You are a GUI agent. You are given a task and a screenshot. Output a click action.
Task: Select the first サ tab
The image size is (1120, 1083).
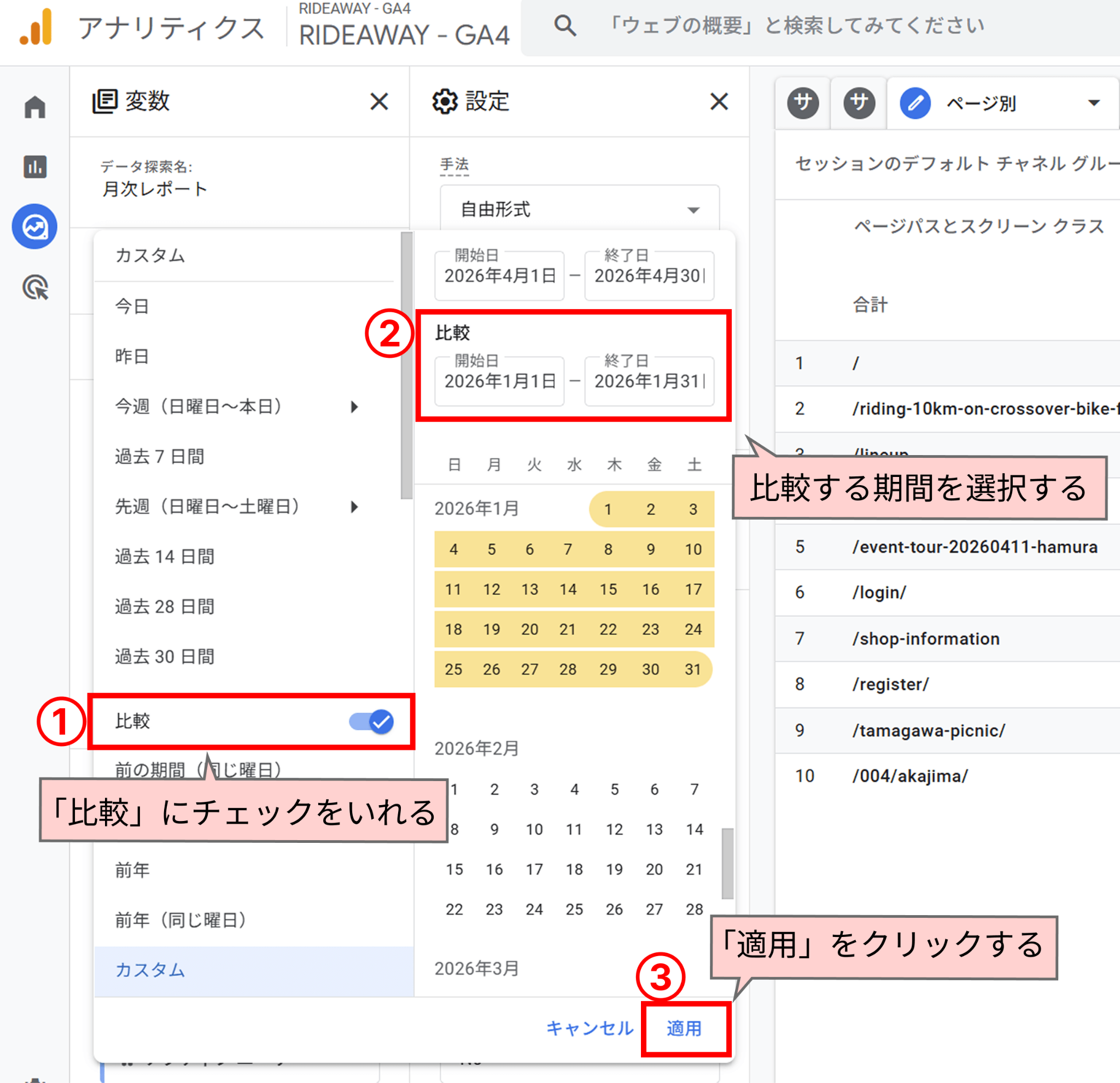[803, 103]
